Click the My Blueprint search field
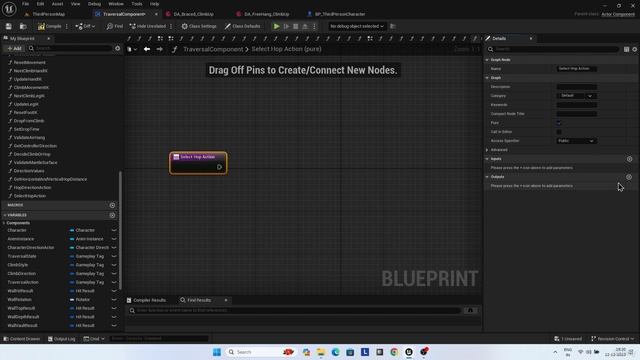 tap(71, 48)
